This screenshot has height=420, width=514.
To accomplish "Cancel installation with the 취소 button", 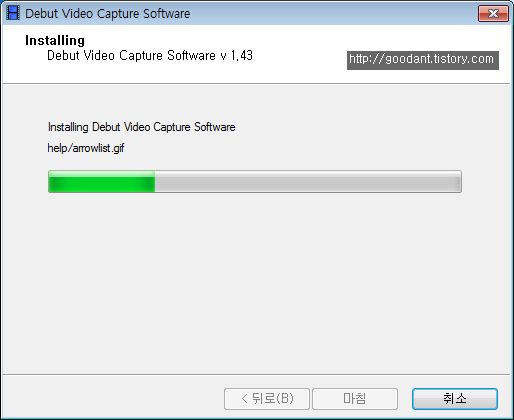I will point(455,399).
